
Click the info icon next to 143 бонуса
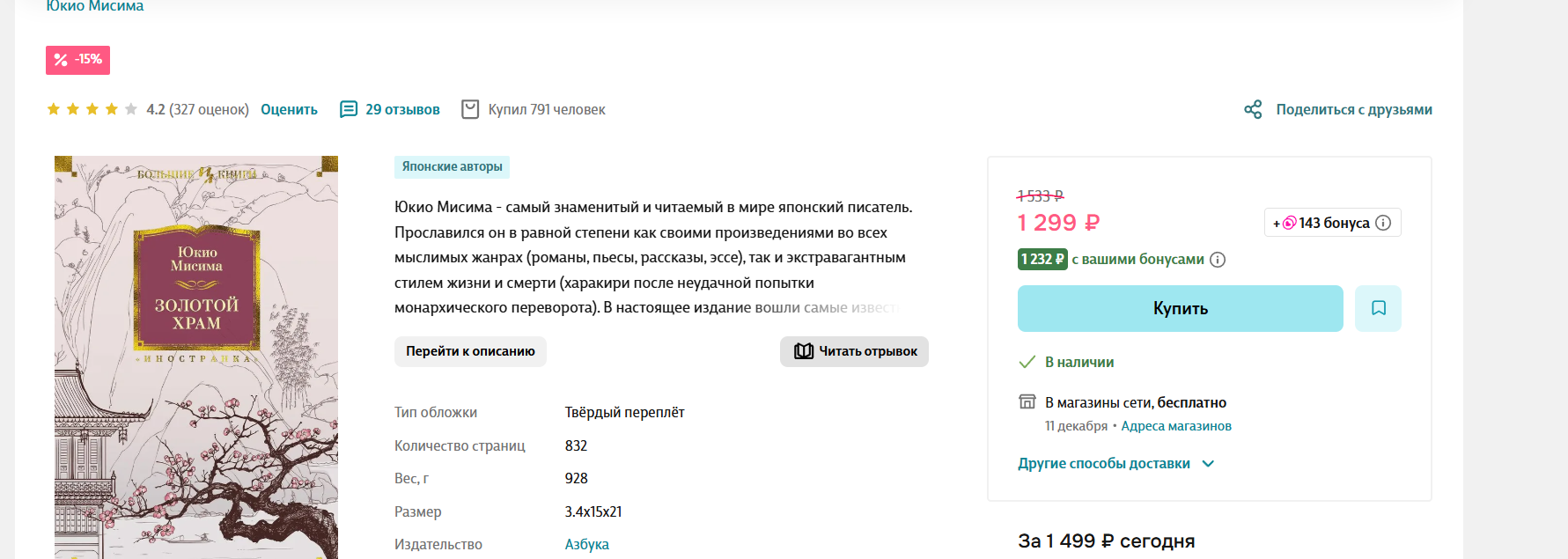(x=1383, y=223)
